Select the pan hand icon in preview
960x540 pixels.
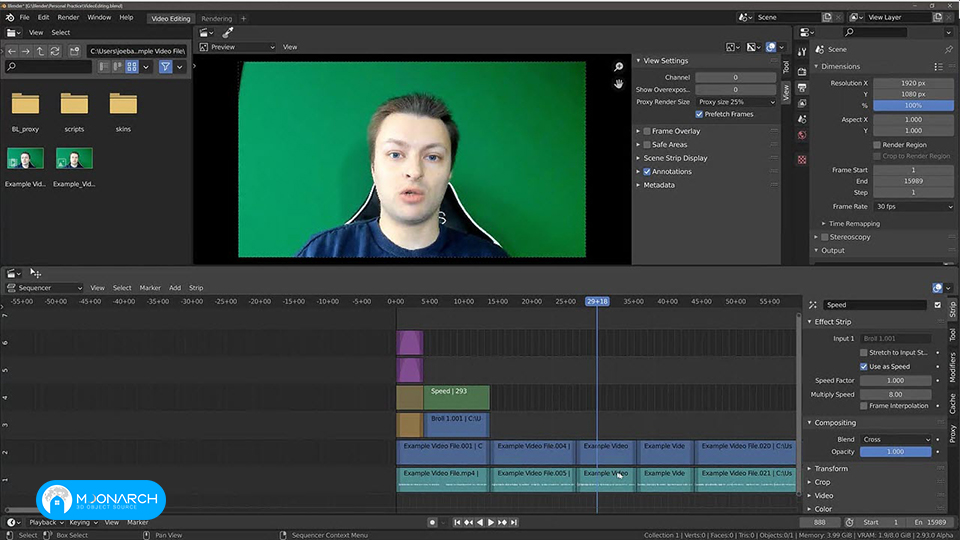click(618, 84)
